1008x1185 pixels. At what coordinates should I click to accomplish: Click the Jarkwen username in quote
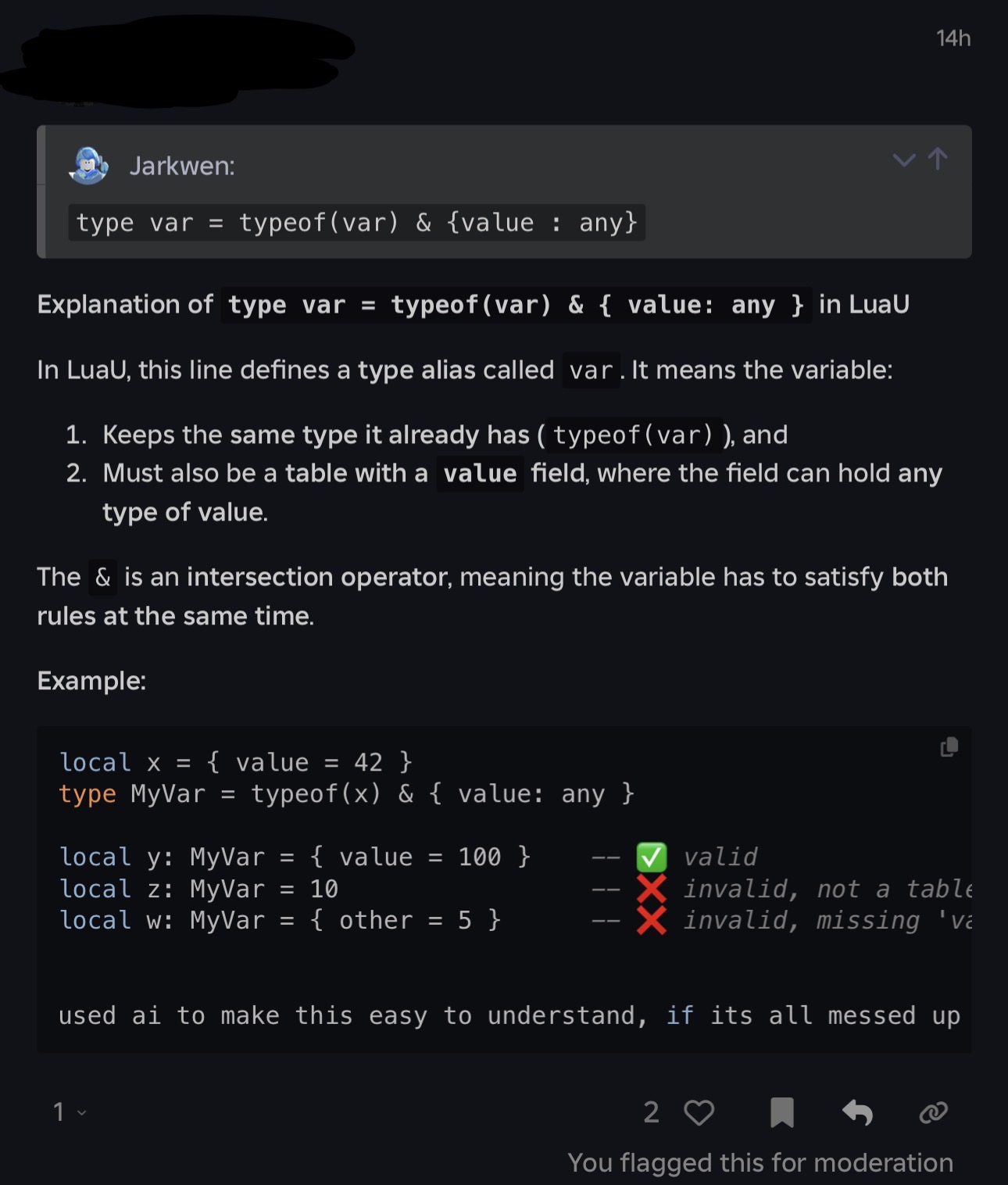click(x=182, y=166)
